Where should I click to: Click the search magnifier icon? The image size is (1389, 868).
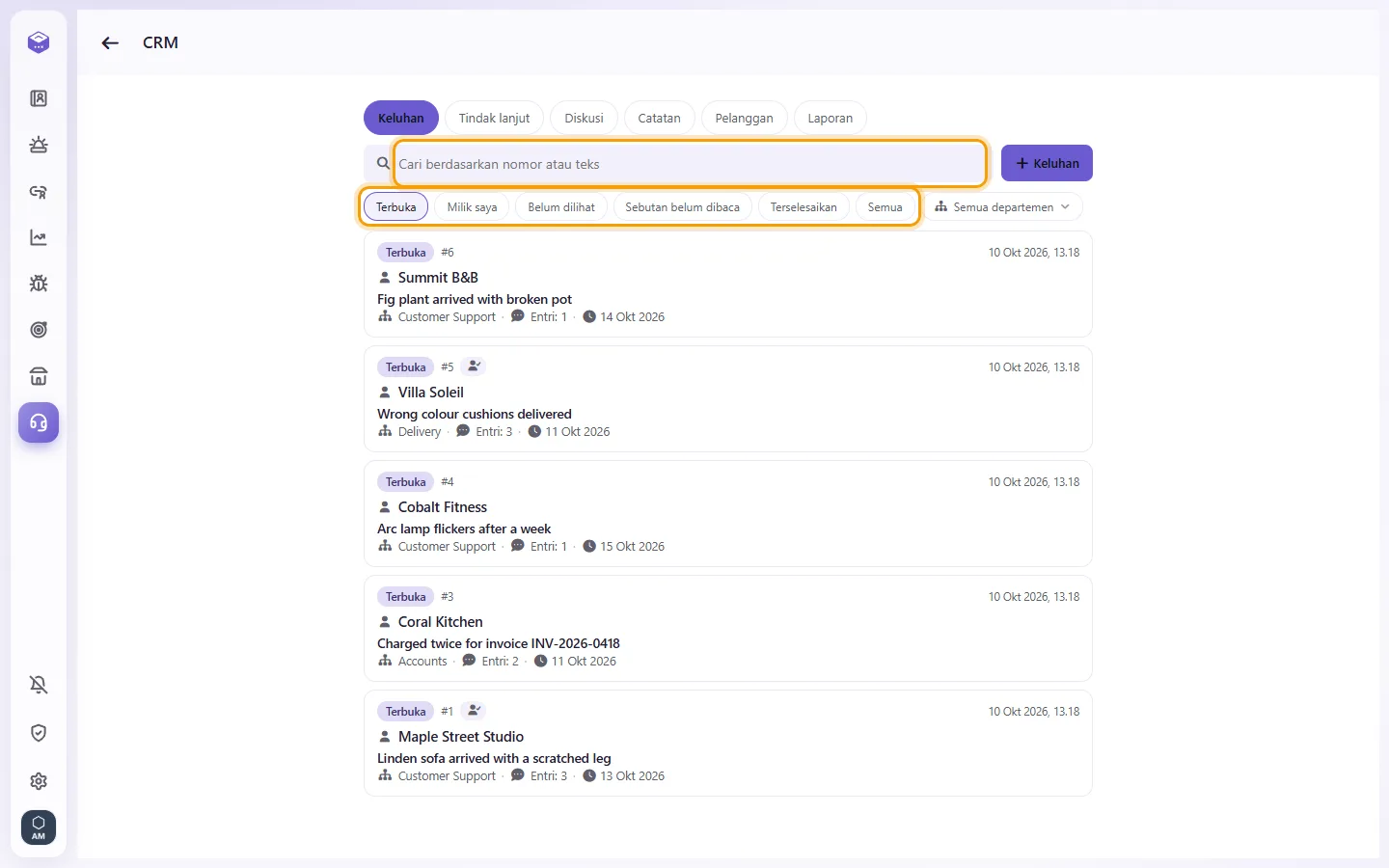pyautogui.click(x=383, y=164)
